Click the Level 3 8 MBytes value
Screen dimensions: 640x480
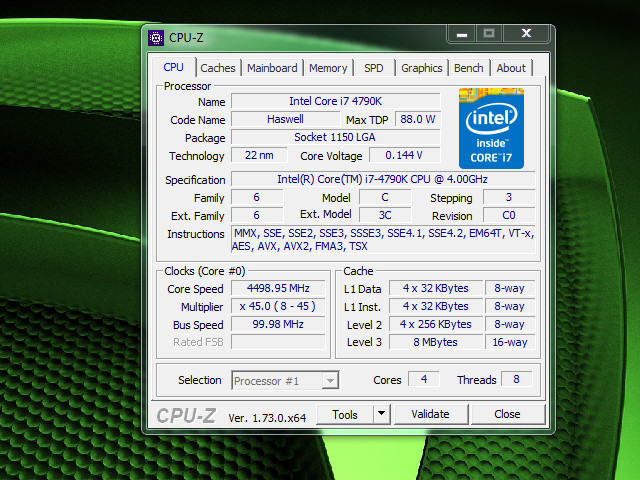(x=436, y=342)
